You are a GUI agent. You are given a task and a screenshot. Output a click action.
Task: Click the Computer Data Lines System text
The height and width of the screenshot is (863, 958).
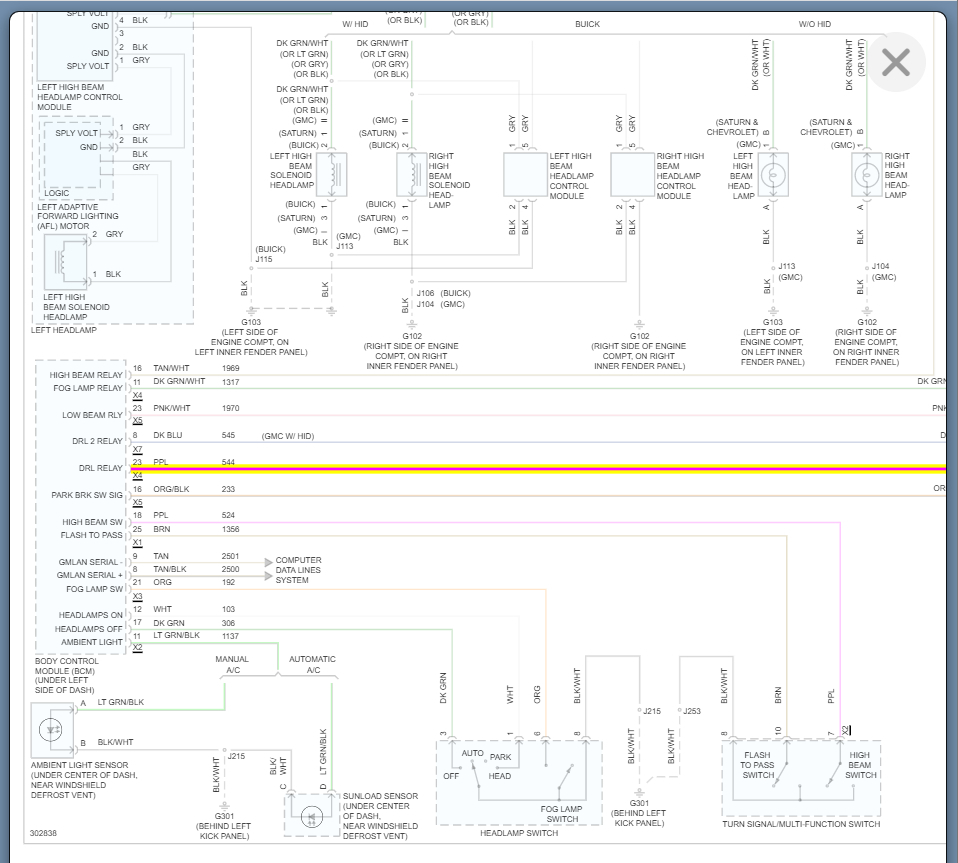click(298, 570)
